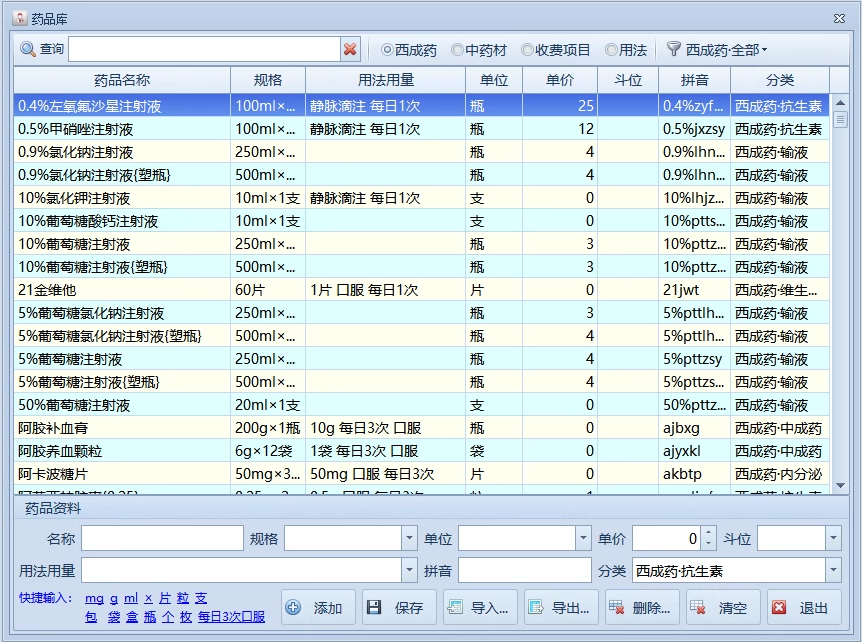The image size is (862, 642).
Task: Insert 支 quick-input link
Action: [x=201, y=598]
